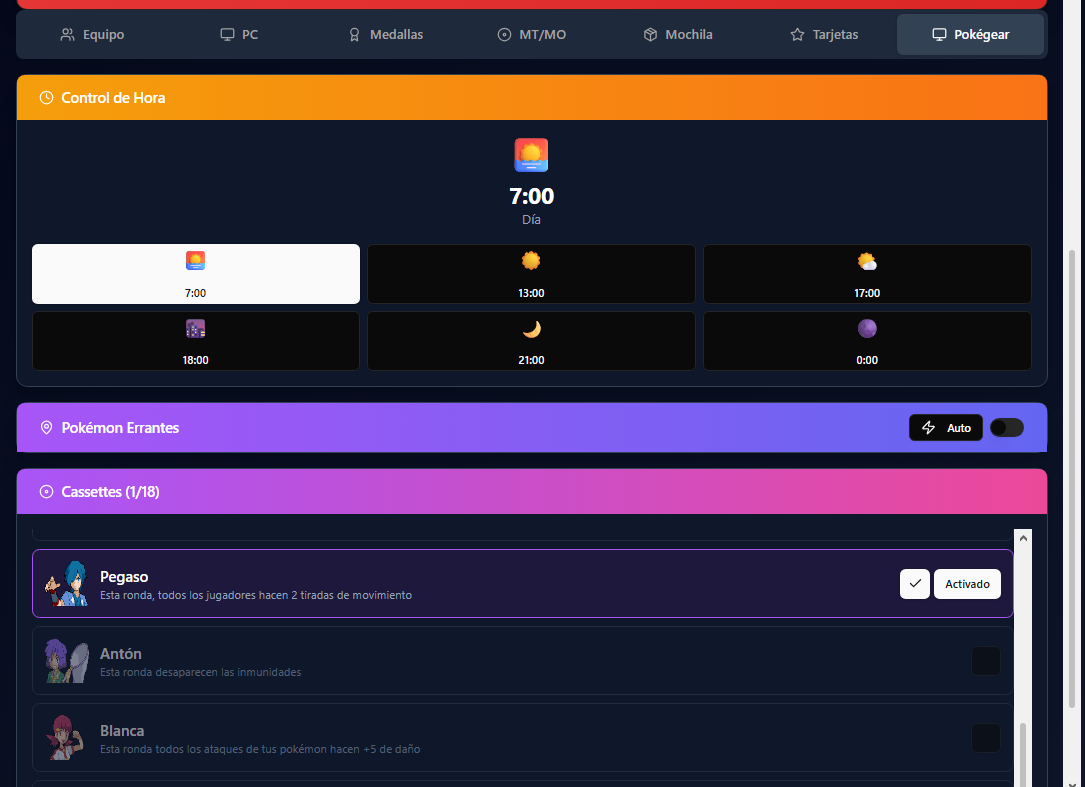Click the Auto button for wandering Pokémon
Image resolution: width=1085 pixels, height=787 pixels.
tap(945, 428)
